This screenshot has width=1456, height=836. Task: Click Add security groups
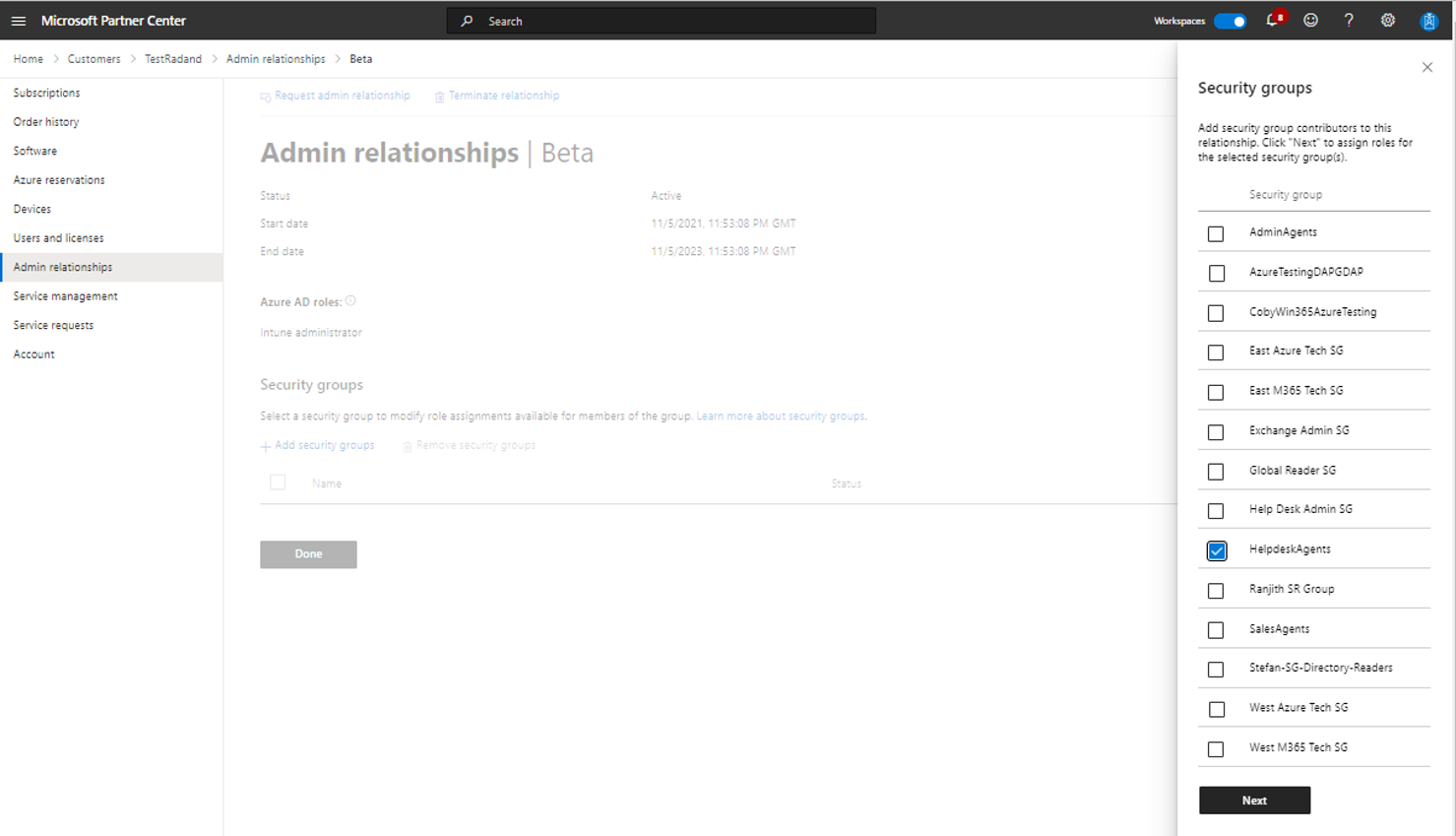pyautogui.click(x=324, y=445)
